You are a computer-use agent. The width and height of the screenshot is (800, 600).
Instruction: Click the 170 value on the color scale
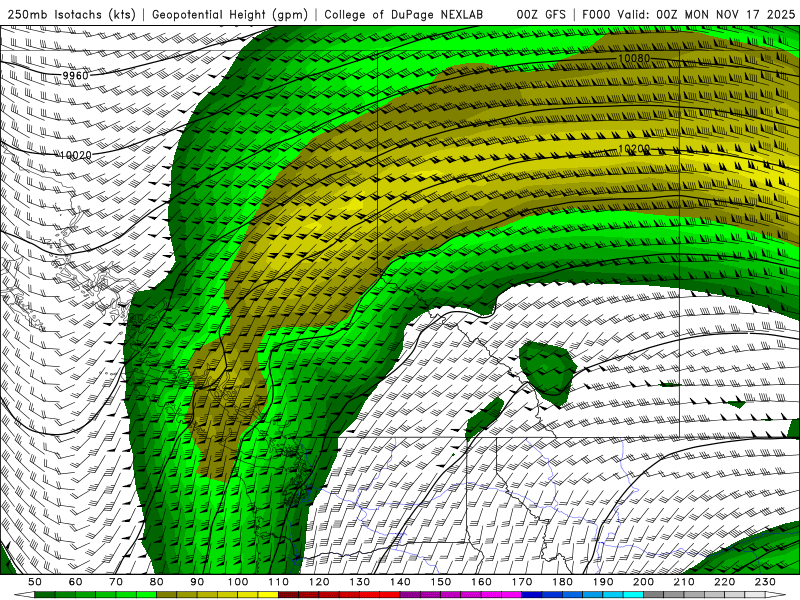(x=522, y=582)
